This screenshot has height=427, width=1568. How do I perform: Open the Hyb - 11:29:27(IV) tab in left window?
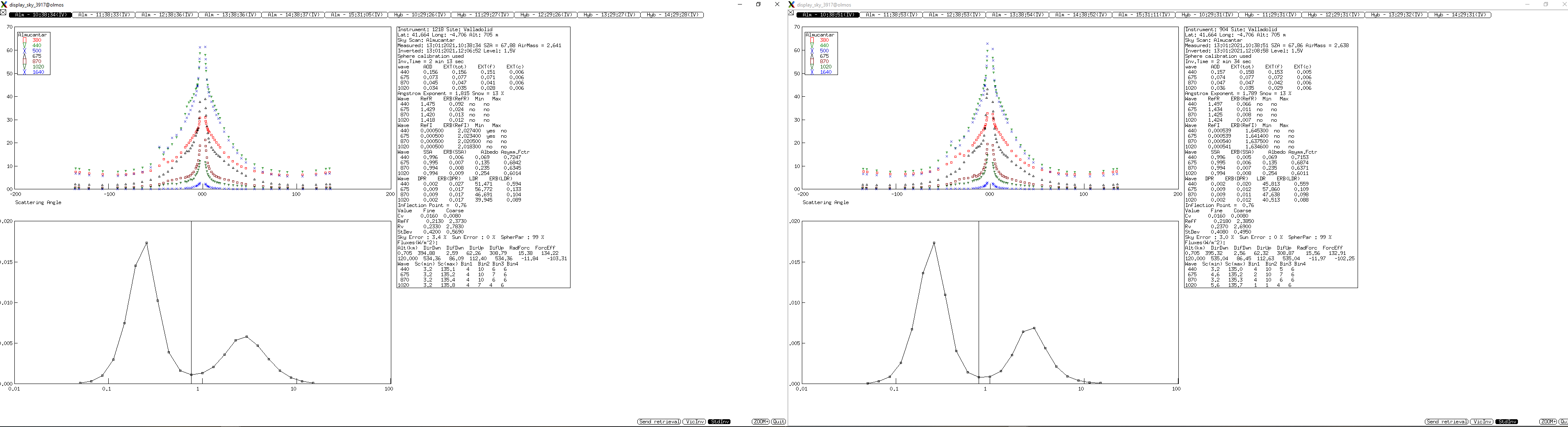[x=483, y=15]
